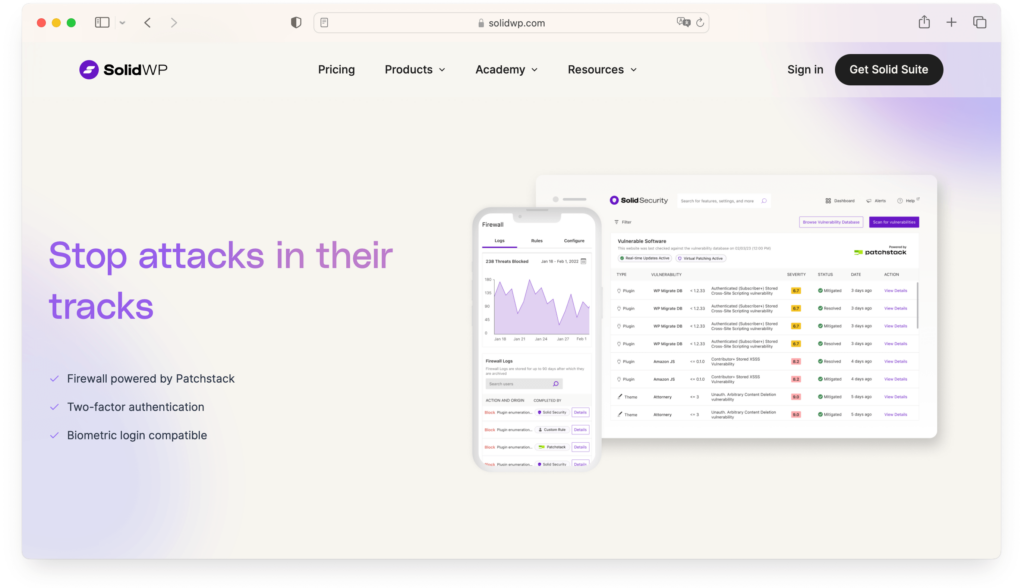Click Details button beside Patchstack entry
Image resolution: width=1024 pixels, height=588 pixels.
580,447
